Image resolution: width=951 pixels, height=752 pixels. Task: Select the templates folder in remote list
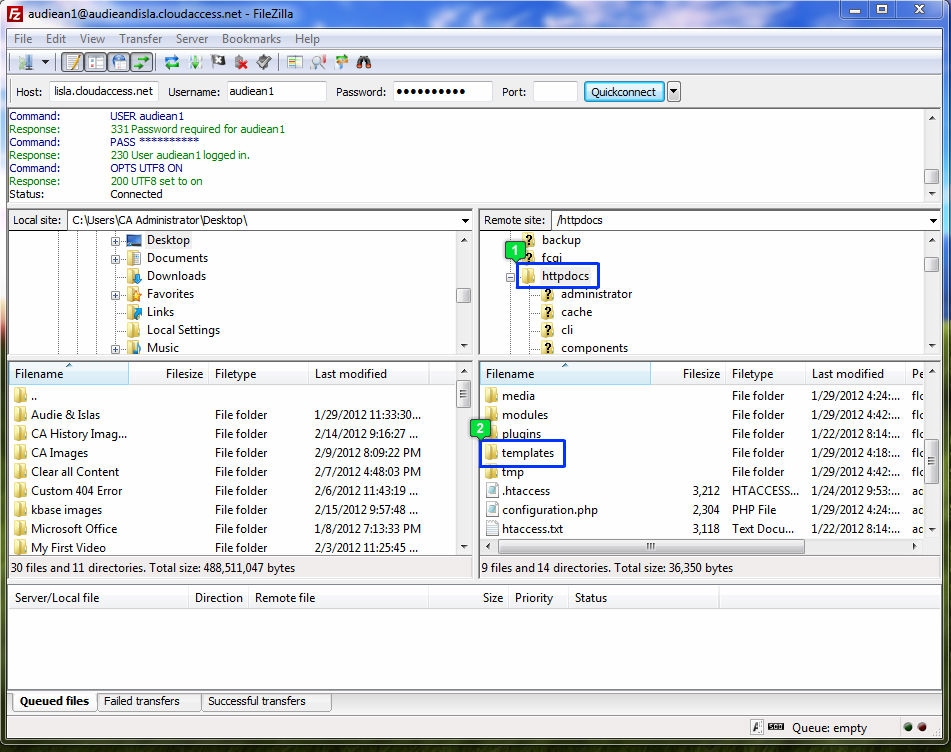point(527,453)
